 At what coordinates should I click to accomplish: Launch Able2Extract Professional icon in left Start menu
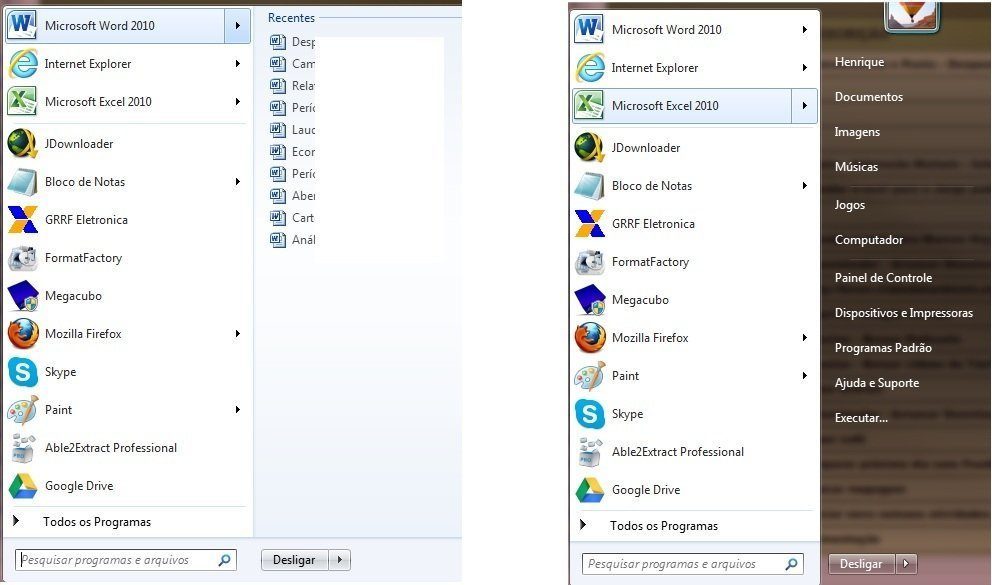(x=22, y=448)
